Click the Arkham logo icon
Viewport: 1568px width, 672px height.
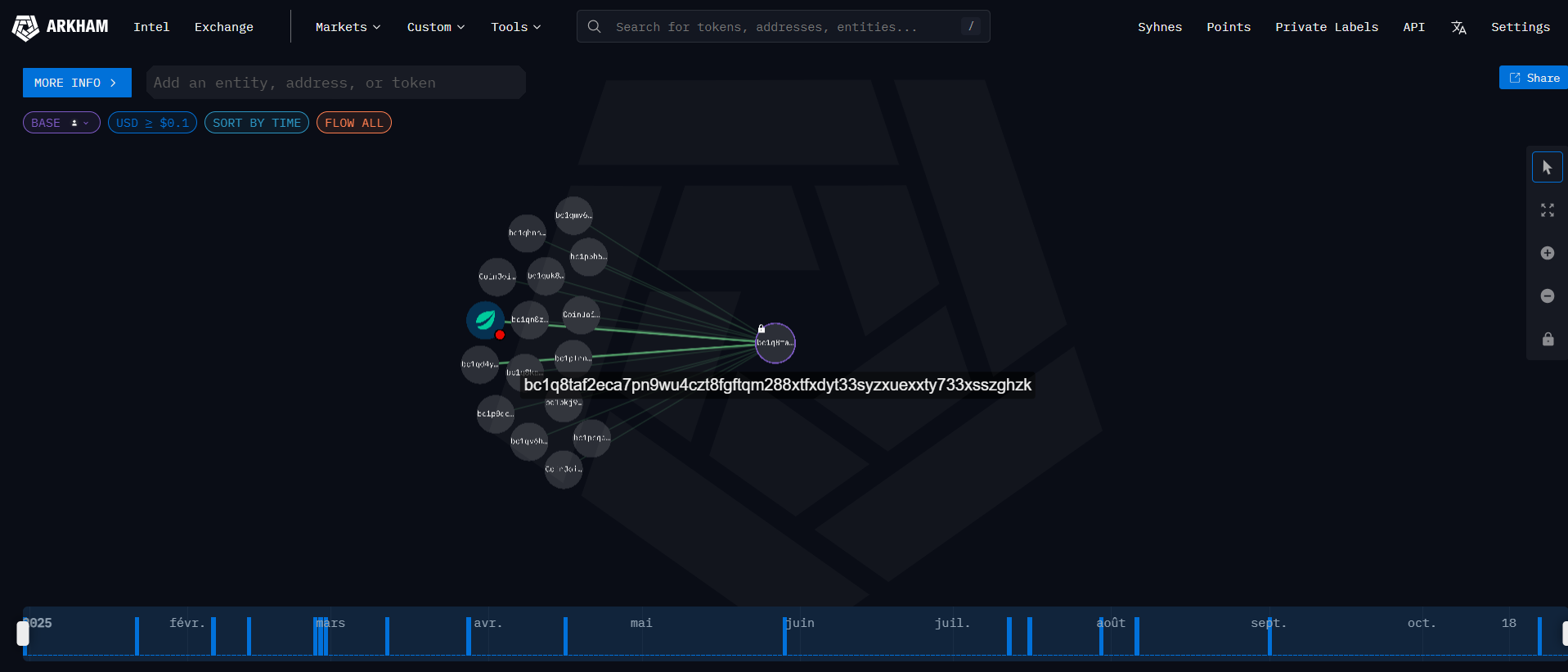click(x=25, y=28)
